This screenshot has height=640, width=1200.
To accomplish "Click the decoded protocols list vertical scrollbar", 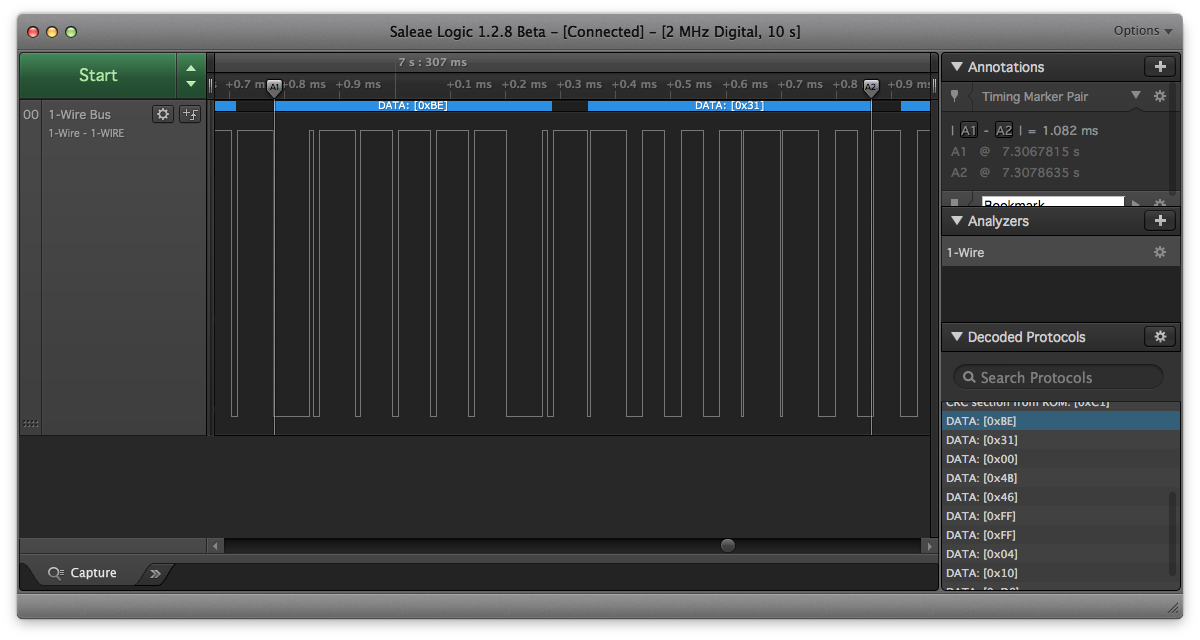I will point(1174,533).
